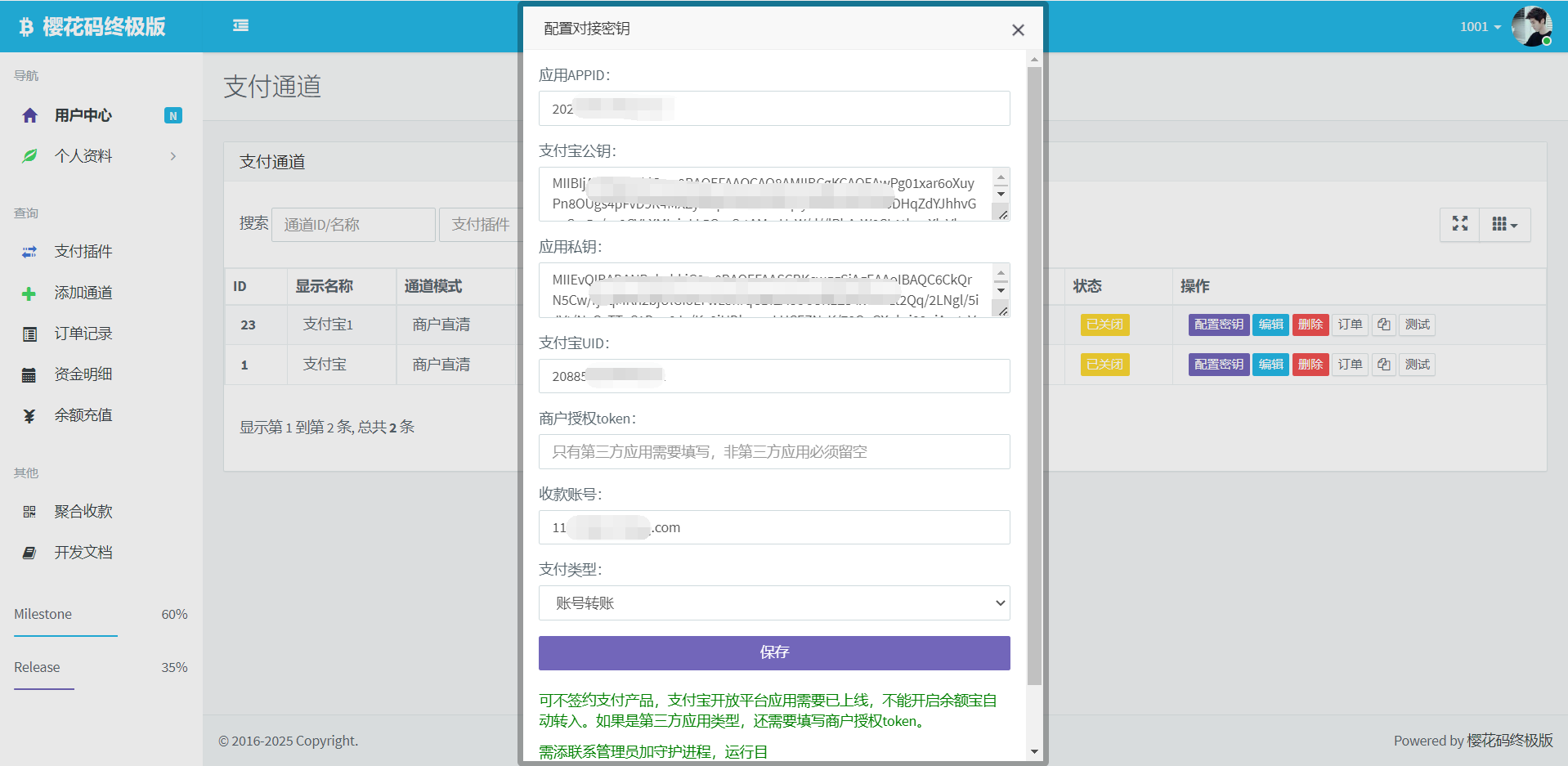Click the purple 保存 button
The width and height of the screenshot is (1568, 766).
(773, 652)
